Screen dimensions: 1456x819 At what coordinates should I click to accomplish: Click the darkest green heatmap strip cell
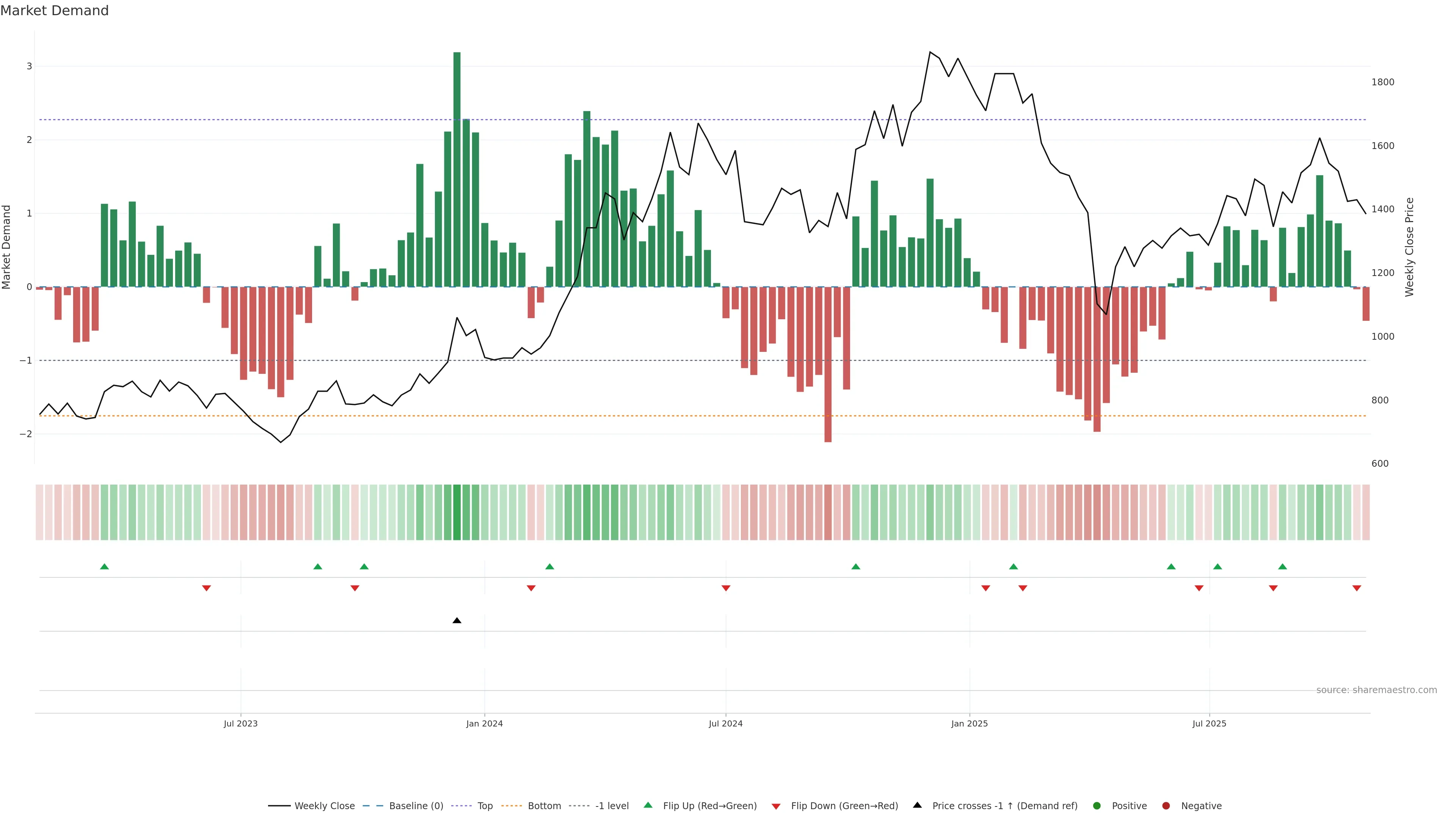457,512
